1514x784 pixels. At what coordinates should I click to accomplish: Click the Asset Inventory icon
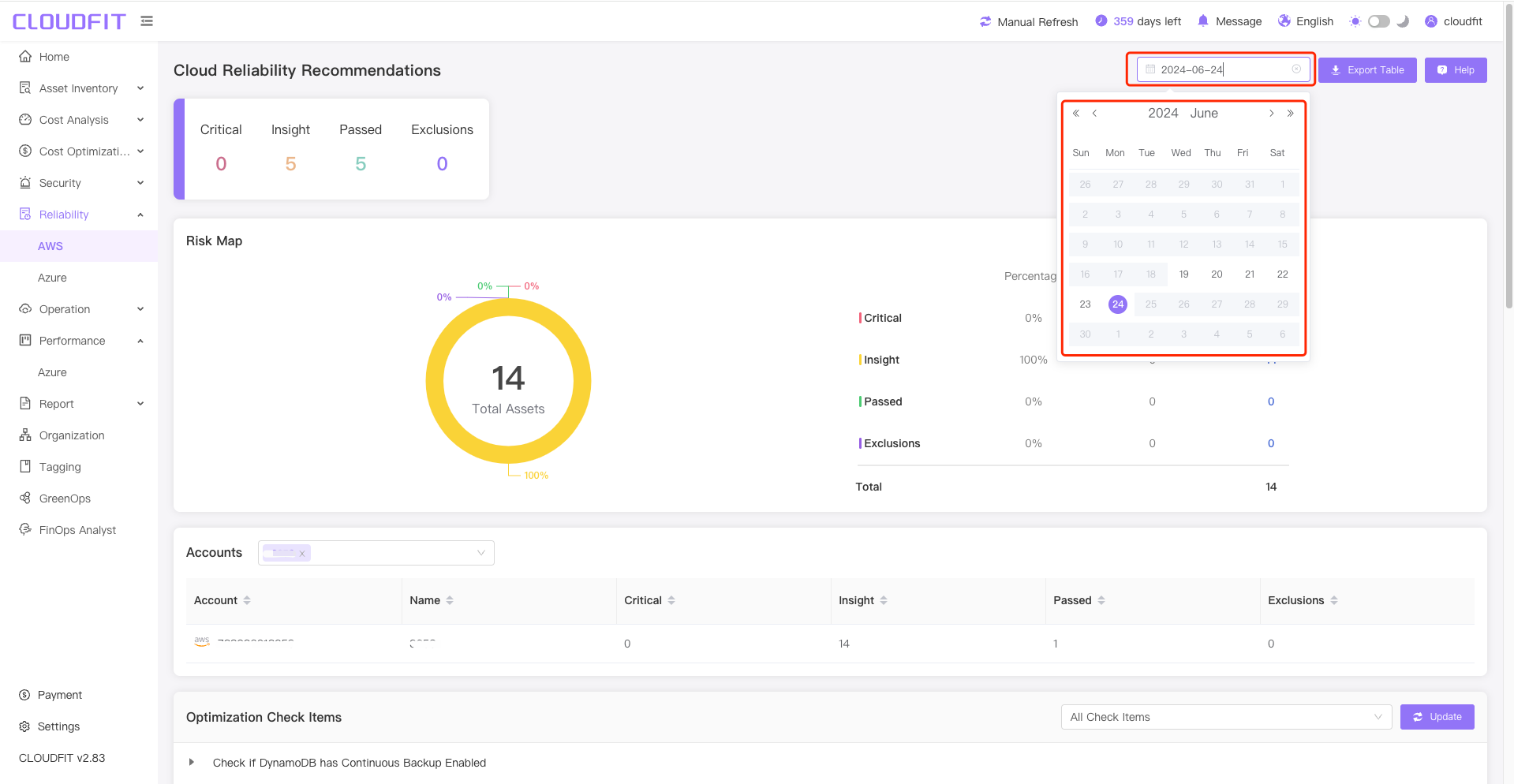click(x=25, y=88)
